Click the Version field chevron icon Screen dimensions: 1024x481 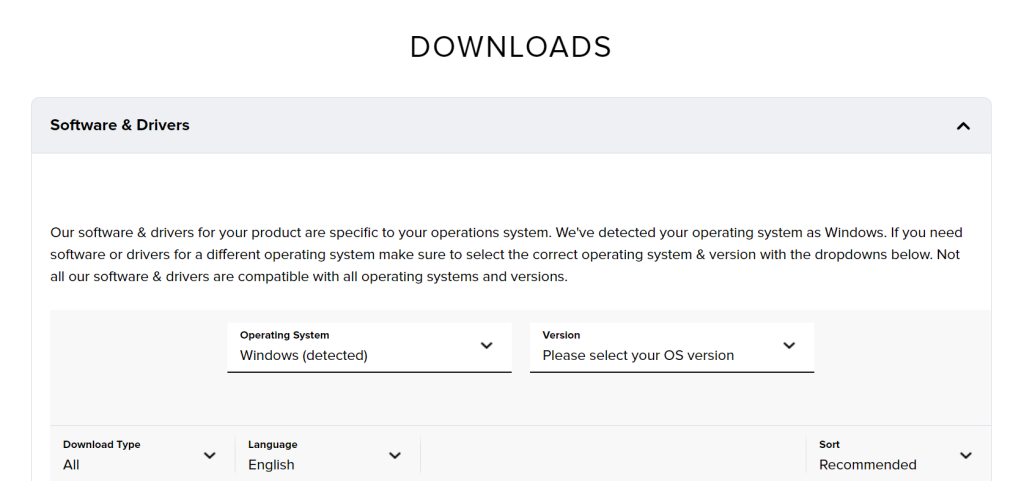pyautogui.click(x=789, y=346)
